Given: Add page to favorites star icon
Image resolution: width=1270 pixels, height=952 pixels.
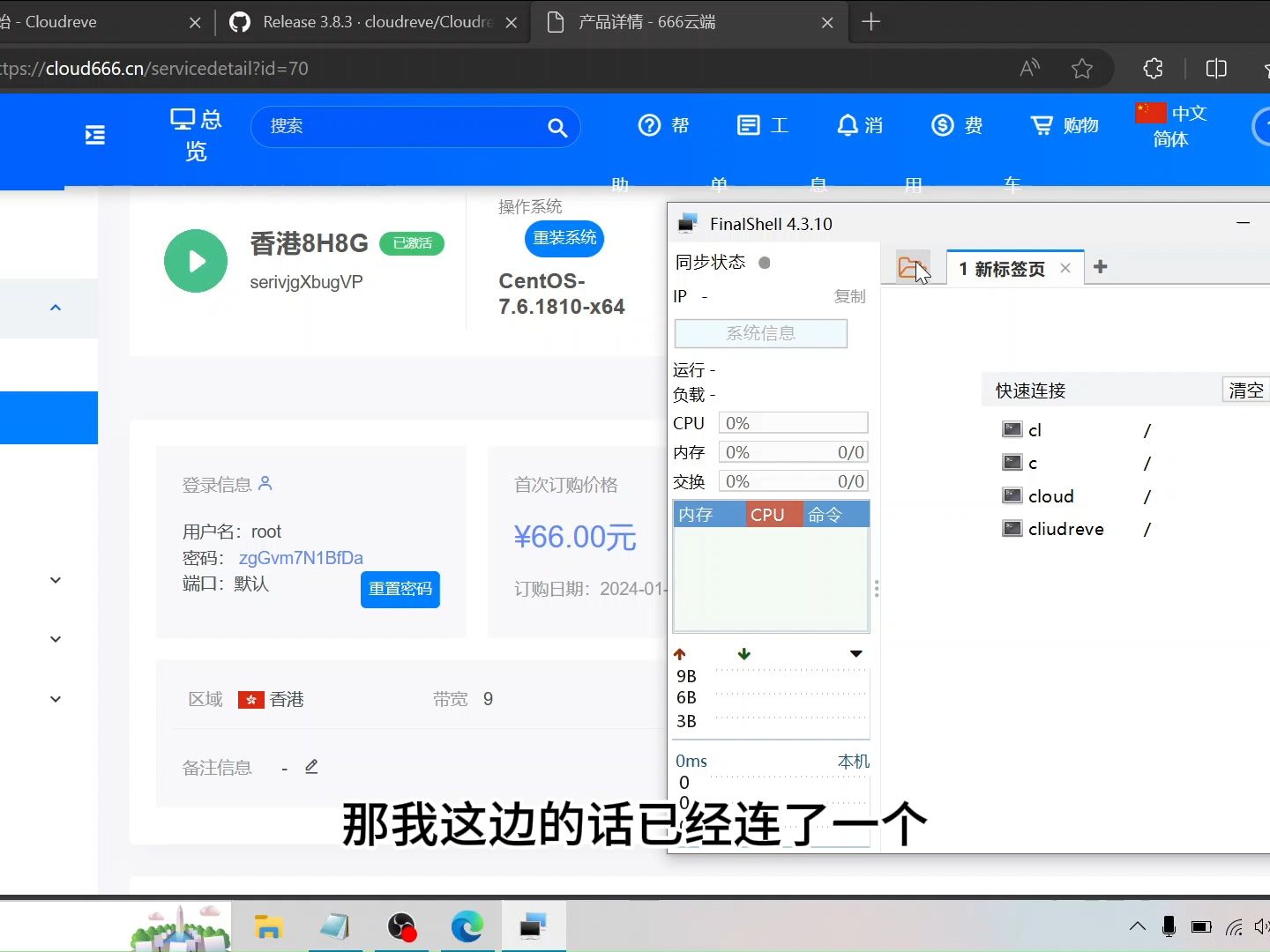Looking at the screenshot, I should tap(1082, 69).
